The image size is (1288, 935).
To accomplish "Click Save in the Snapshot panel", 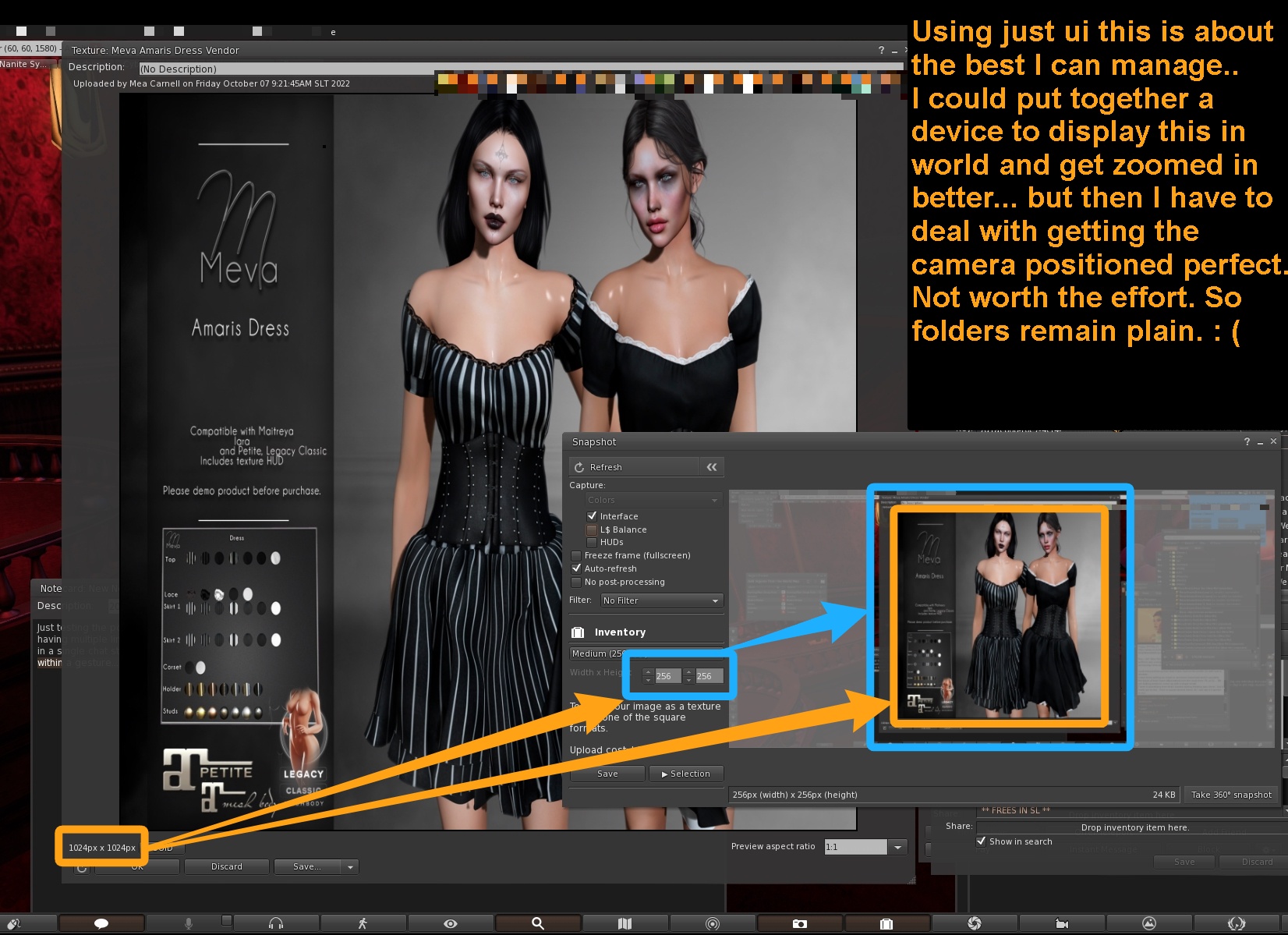I will coord(607,774).
